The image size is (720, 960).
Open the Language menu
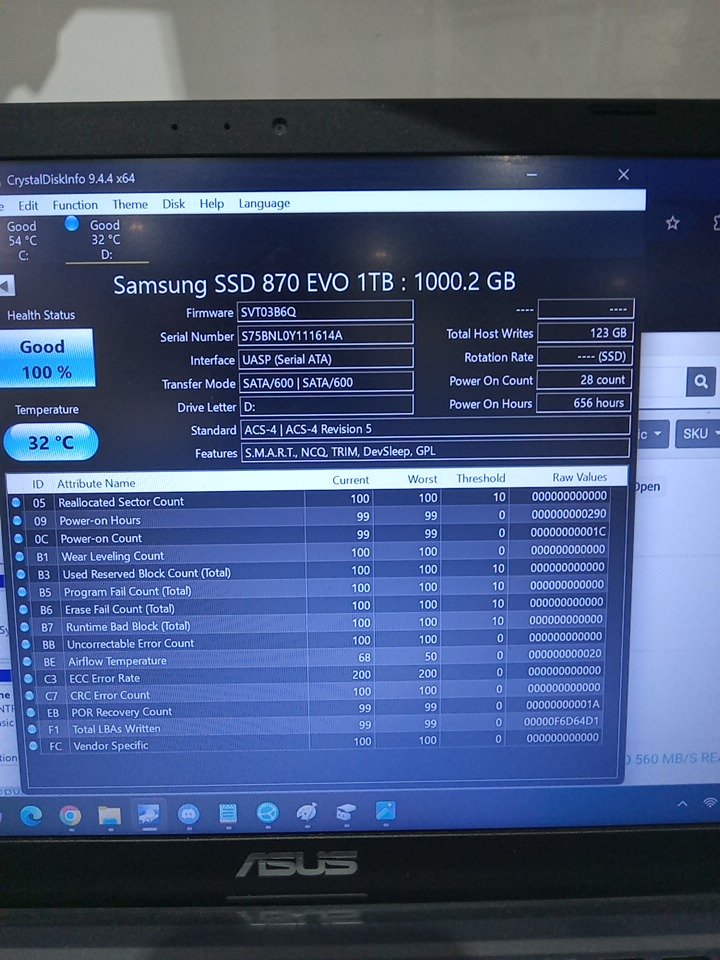point(264,203)
